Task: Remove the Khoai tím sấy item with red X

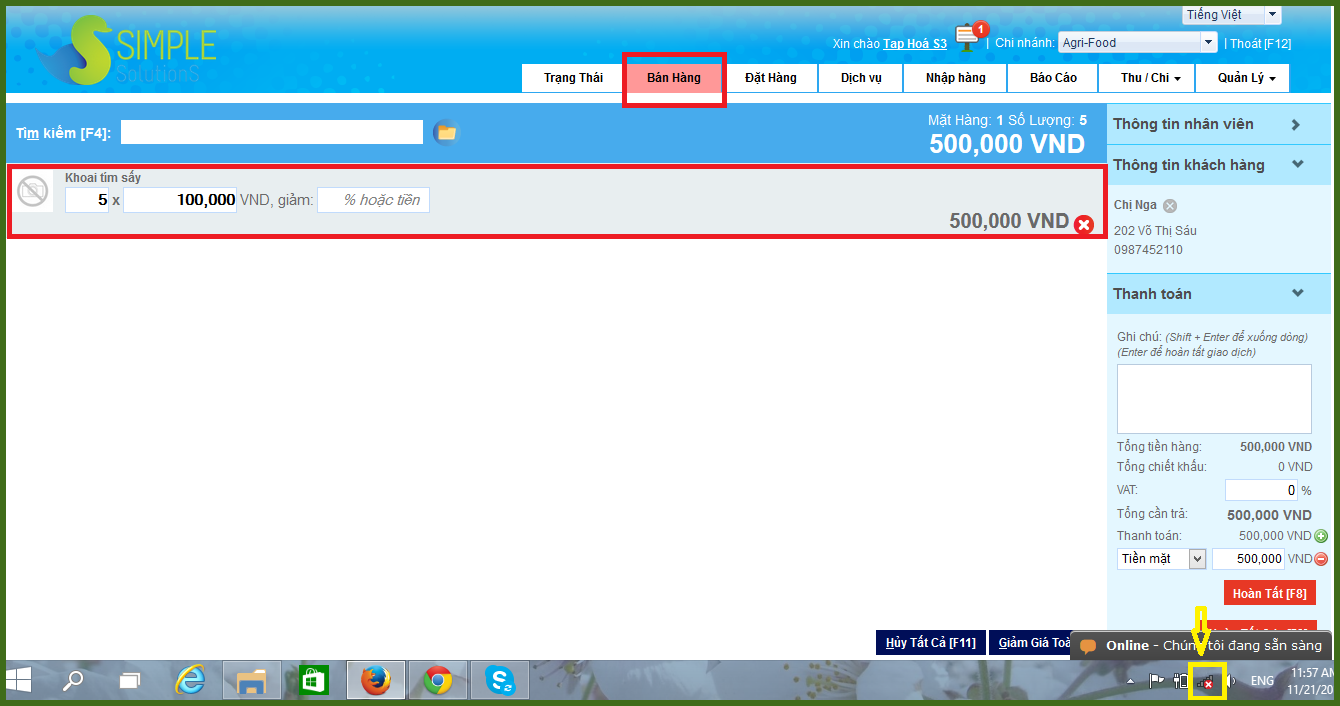Action: tap(1083, 224)
